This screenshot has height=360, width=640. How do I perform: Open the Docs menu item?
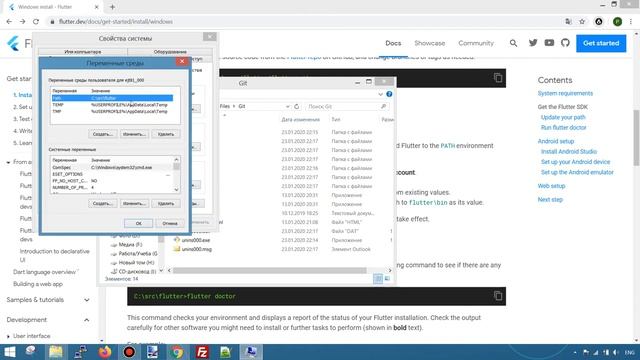point(393,43)
